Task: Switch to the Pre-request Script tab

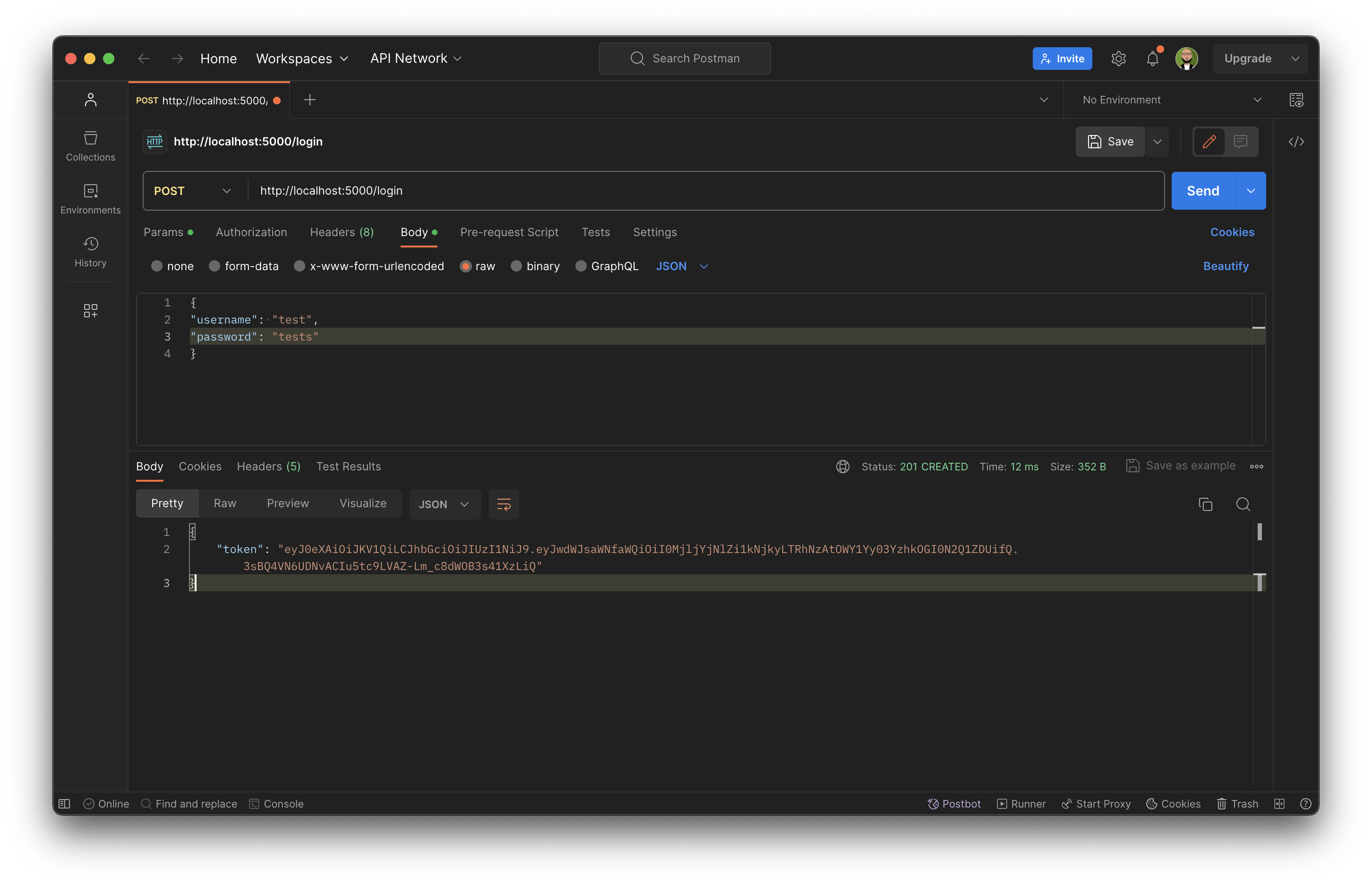Action: click(509, 232)
